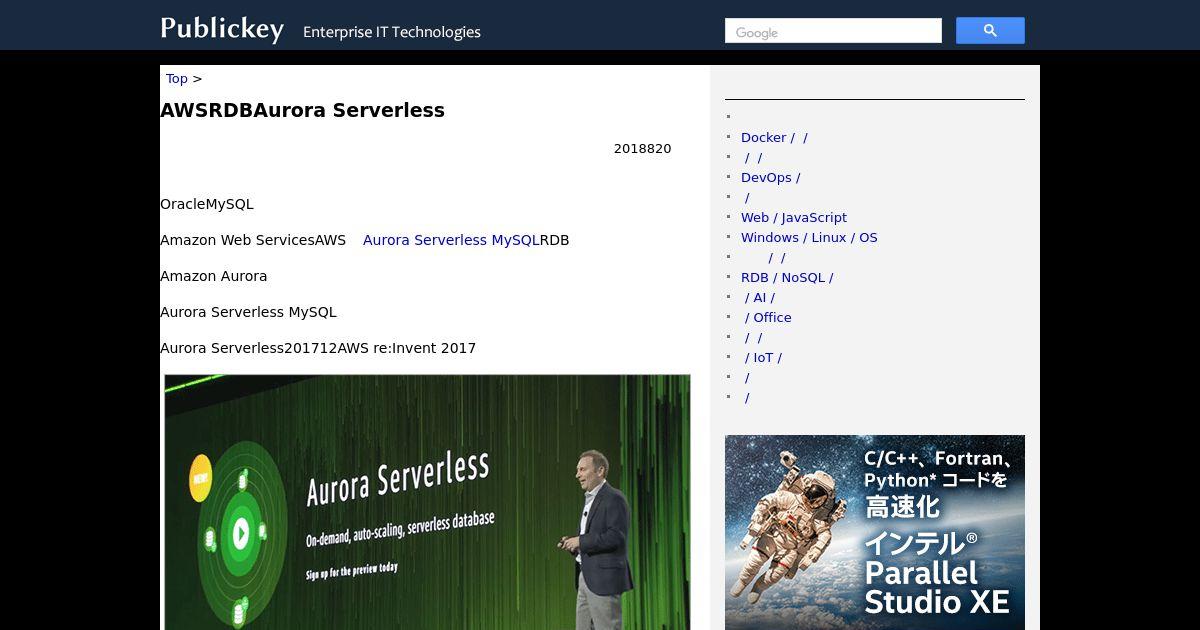Open the Publickey site logo
Image resolution: width=1200 pixels, height=630 pixels.
point(222,29)
